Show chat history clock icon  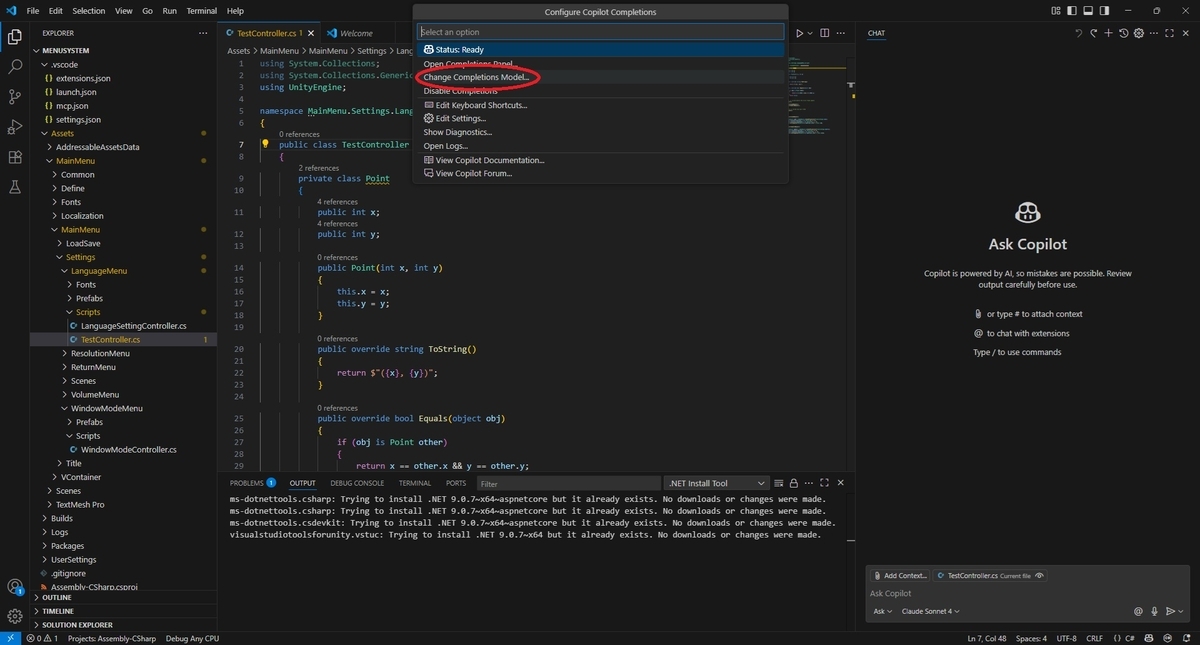pos(1124,33)
